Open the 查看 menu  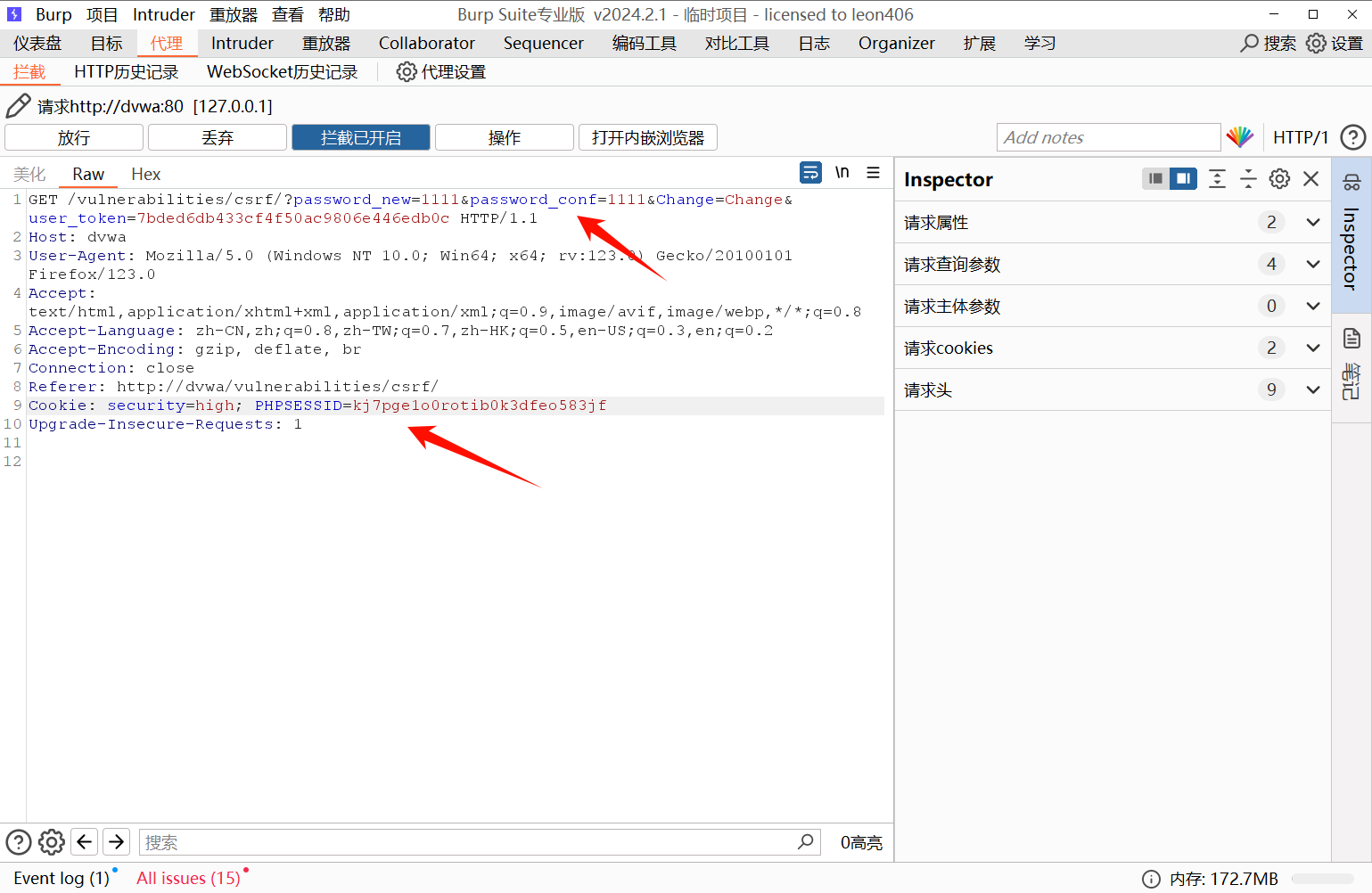[x=287, y=14]
